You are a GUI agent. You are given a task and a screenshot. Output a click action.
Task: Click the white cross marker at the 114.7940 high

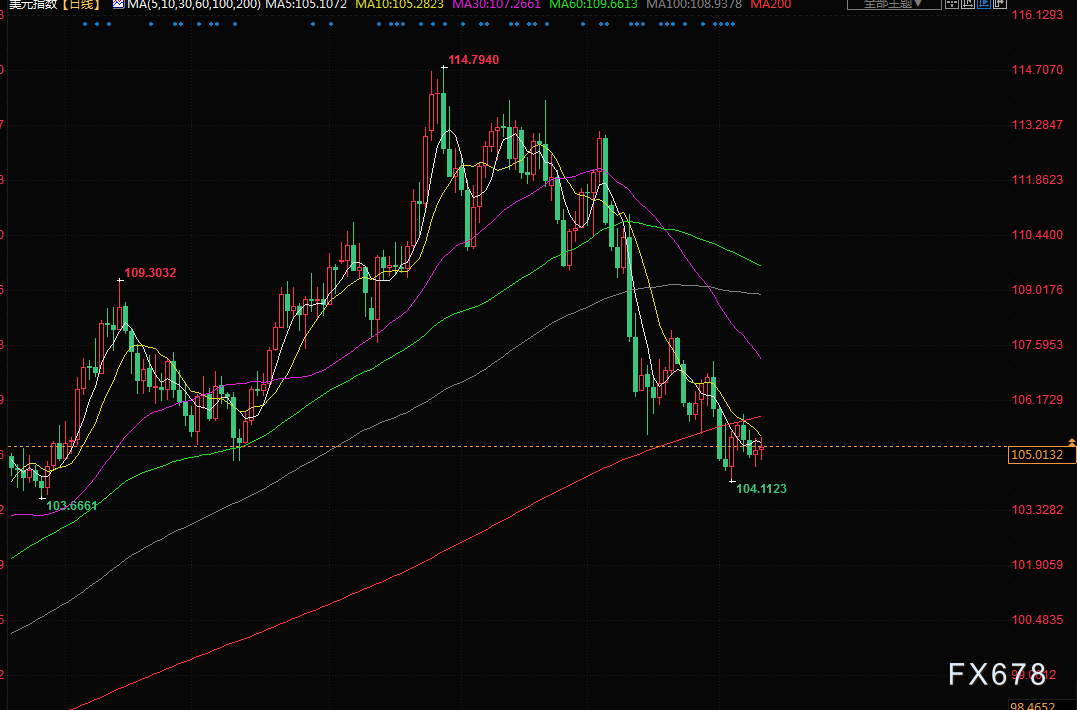(x=444, y=68)
